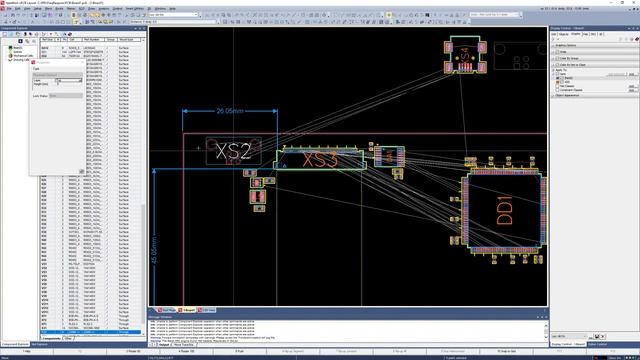Click the red eraser icon in Display Control

click(636, 39)
